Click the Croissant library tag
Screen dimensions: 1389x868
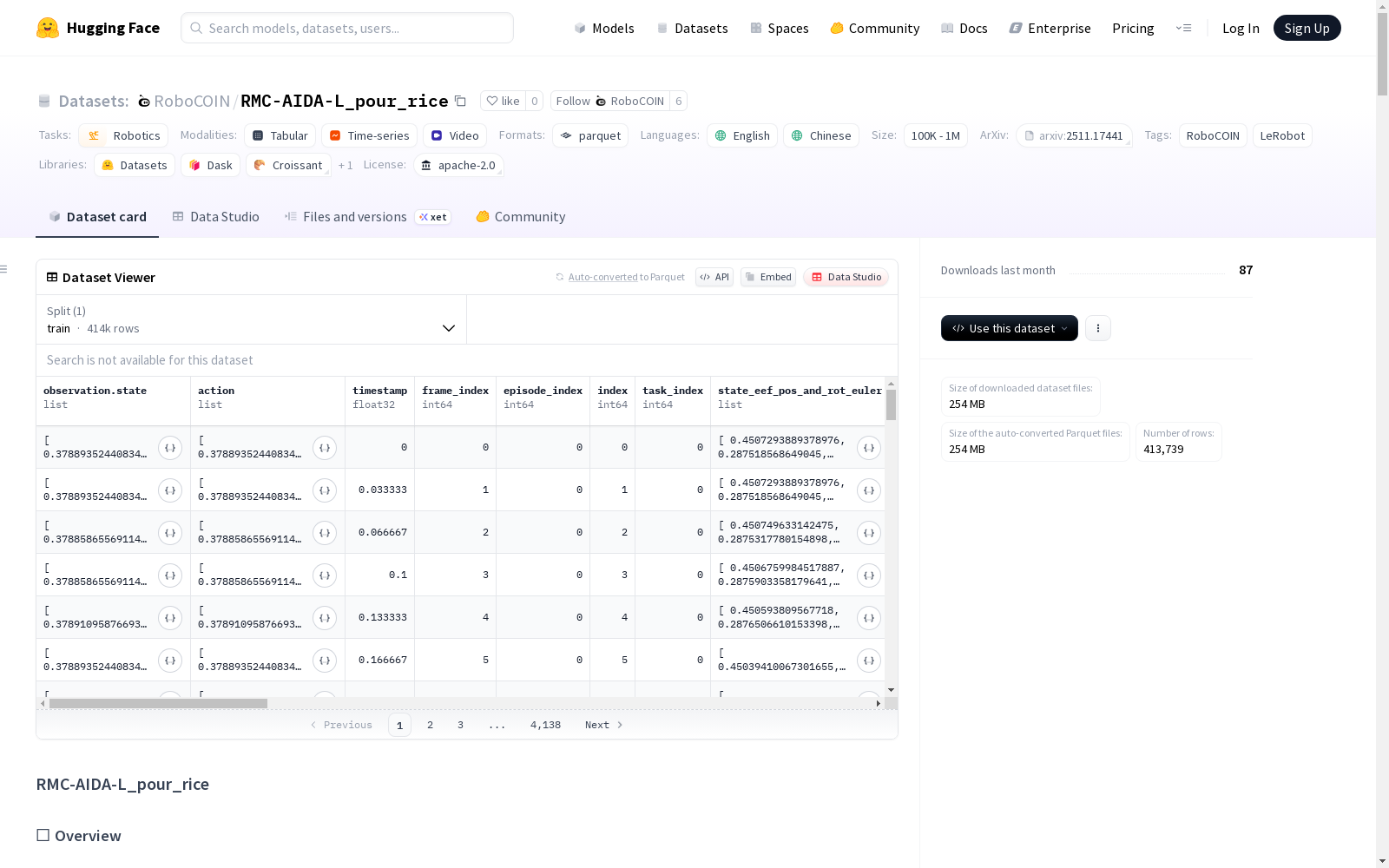click(288, 165)
